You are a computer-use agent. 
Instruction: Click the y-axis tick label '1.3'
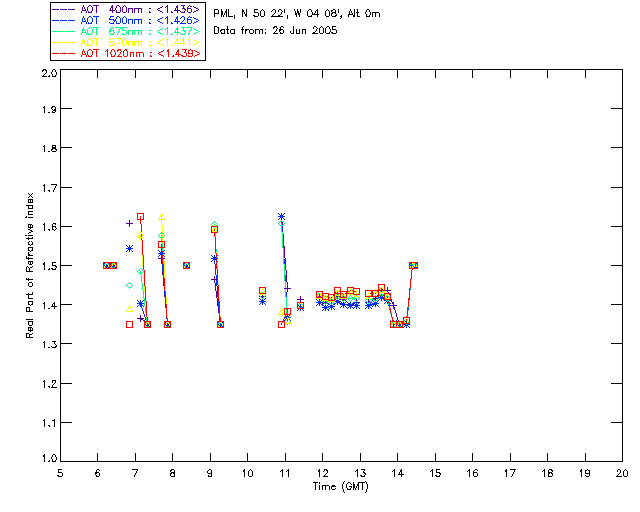click(49, 344)
